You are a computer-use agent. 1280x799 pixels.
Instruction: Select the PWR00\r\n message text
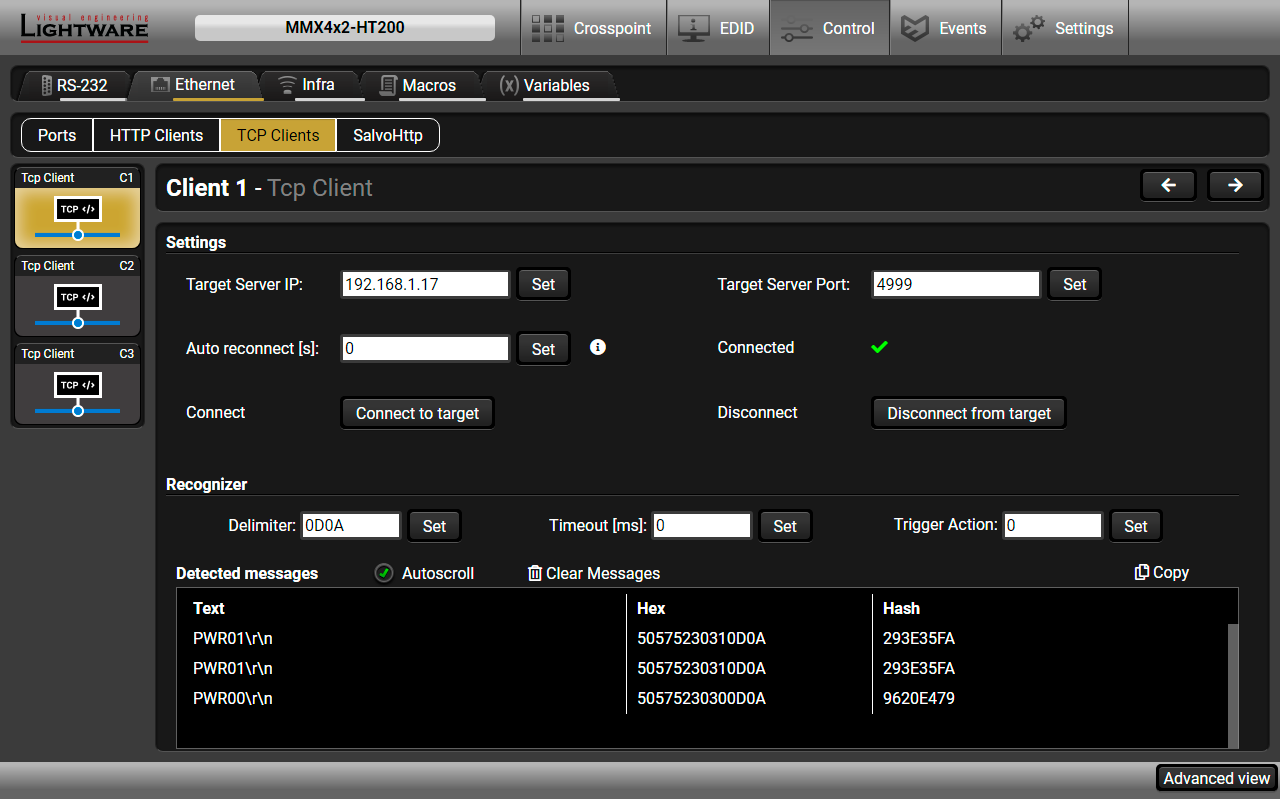tap(233, 698)
